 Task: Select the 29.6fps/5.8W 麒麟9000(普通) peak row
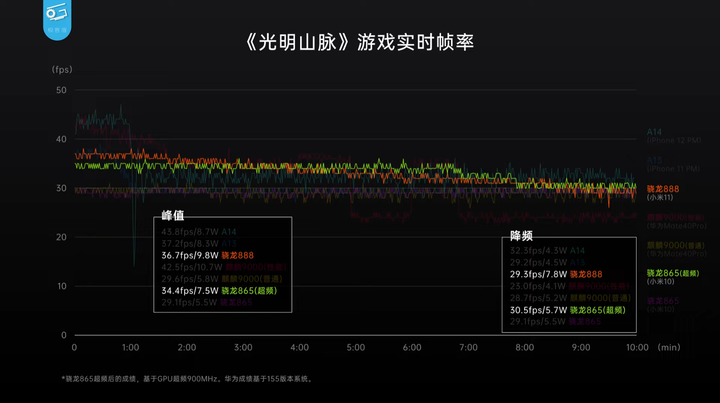tap(222, 279)
